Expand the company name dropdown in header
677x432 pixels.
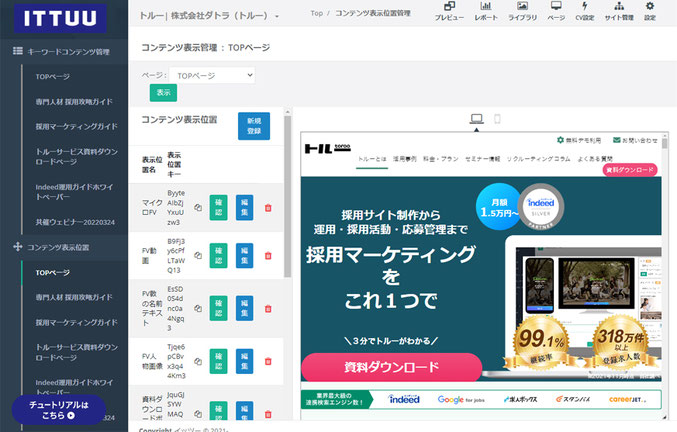coord(277,16)
